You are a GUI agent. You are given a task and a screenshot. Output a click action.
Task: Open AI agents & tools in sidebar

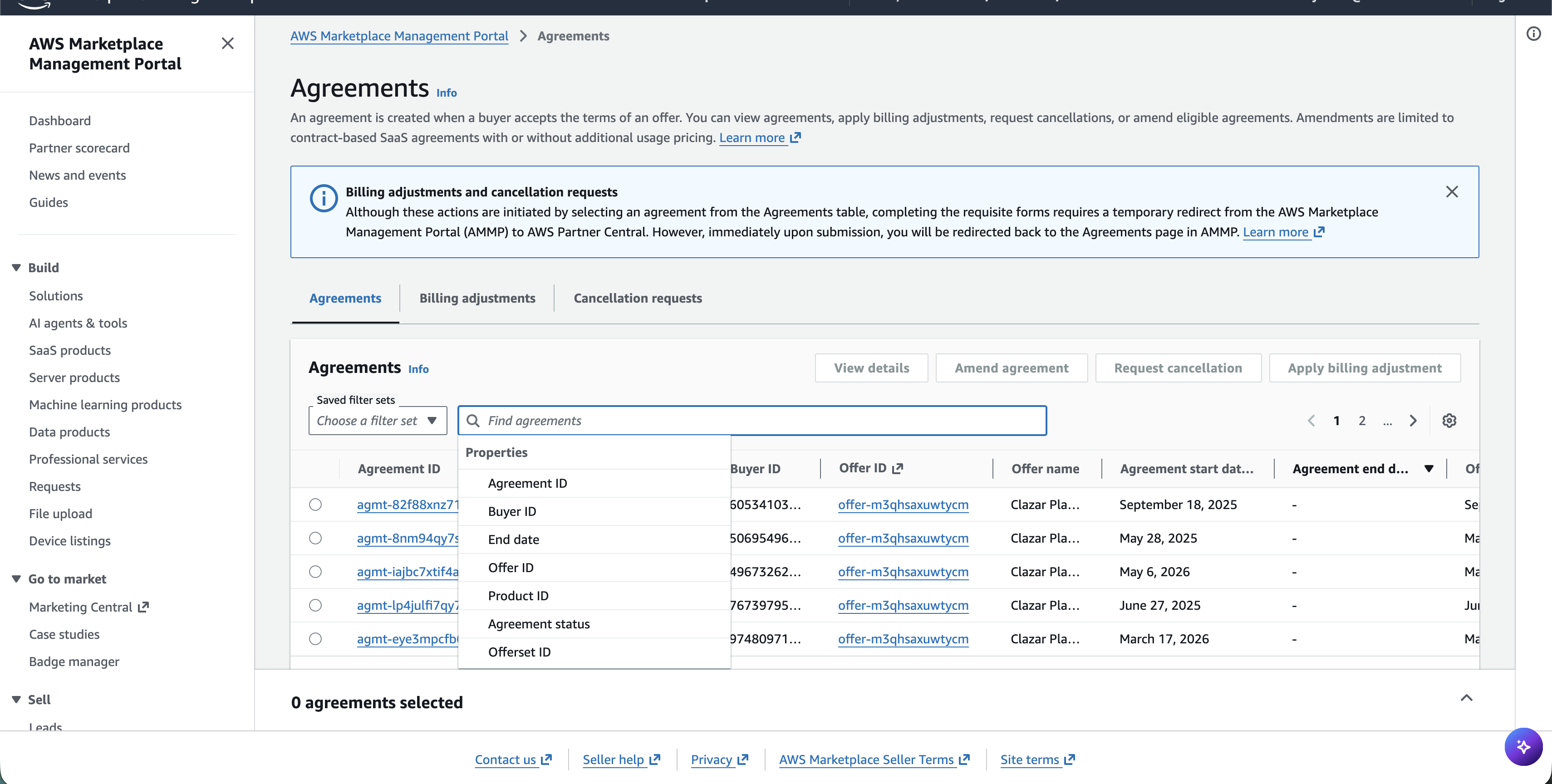[x=78, y=323]
